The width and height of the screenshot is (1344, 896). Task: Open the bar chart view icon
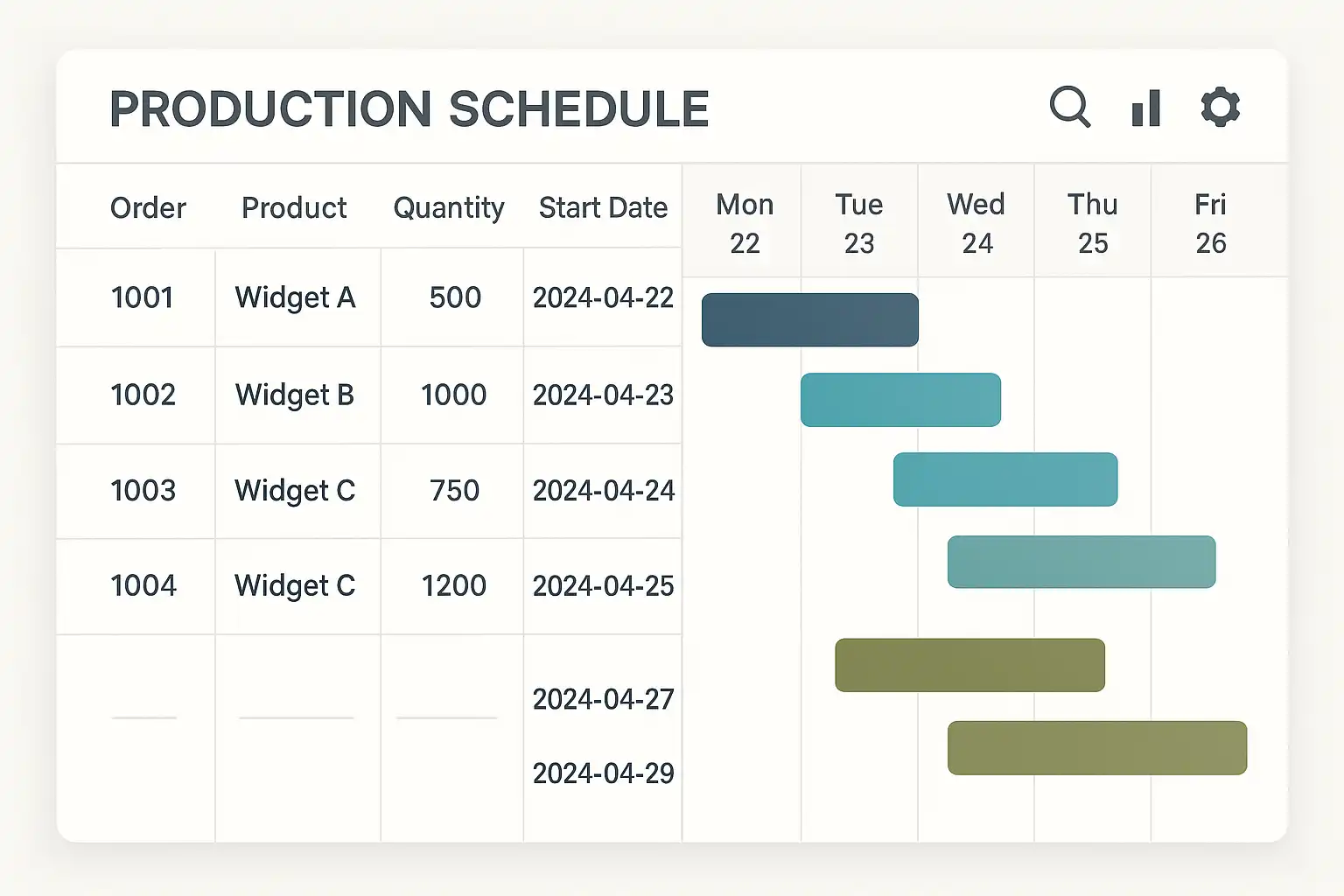tap(1145, 108)
